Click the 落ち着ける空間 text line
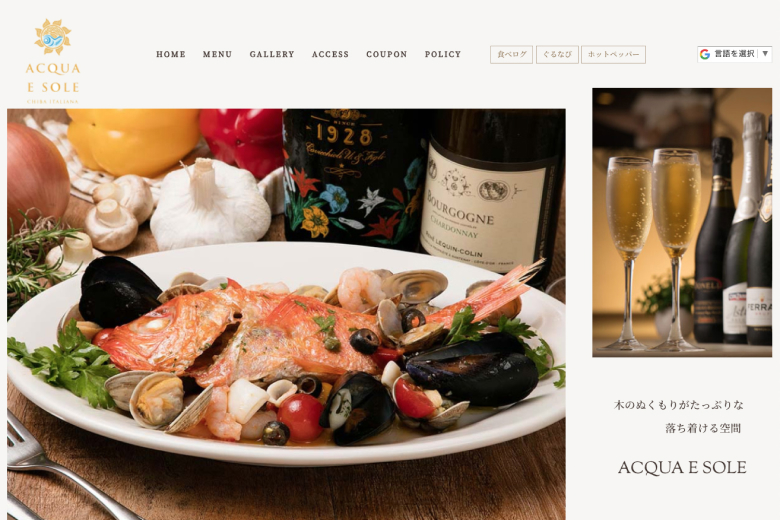Viewport: 780px width, 520px height. [703, 428]
